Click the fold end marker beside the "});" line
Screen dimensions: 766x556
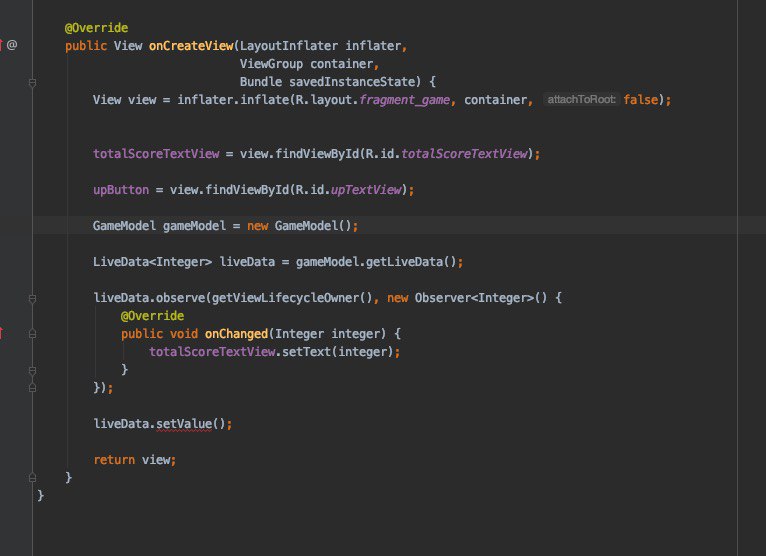point(32,388)
